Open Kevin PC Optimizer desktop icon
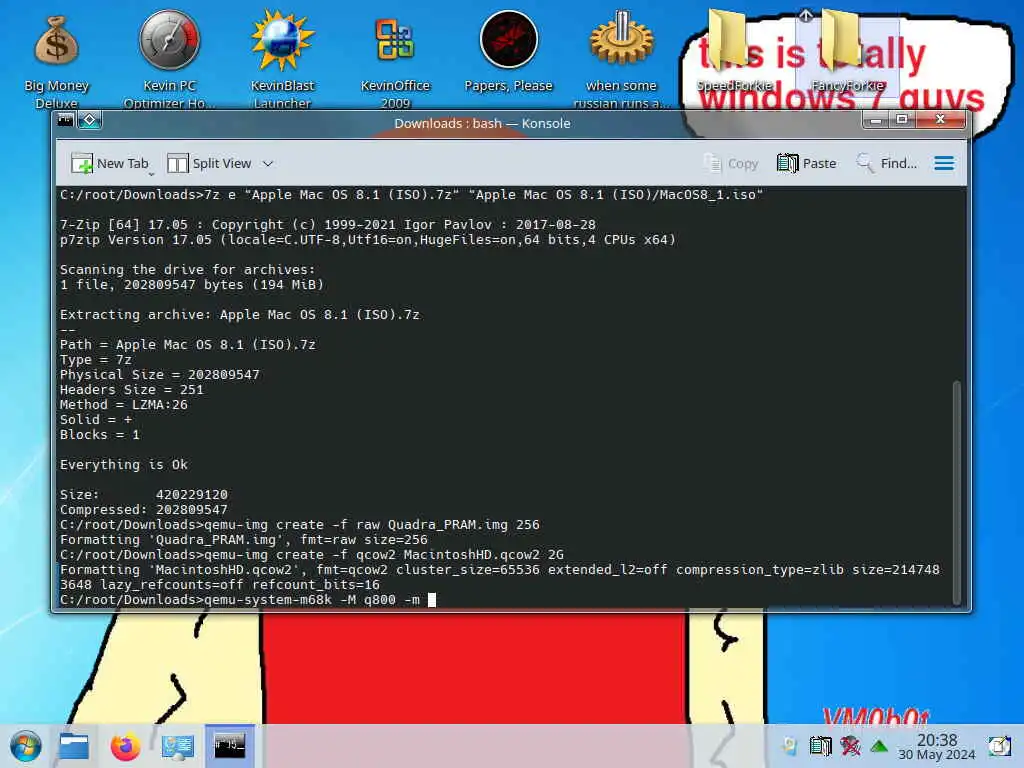Viewport: 1024px width, 768px height. coord(169,61)
